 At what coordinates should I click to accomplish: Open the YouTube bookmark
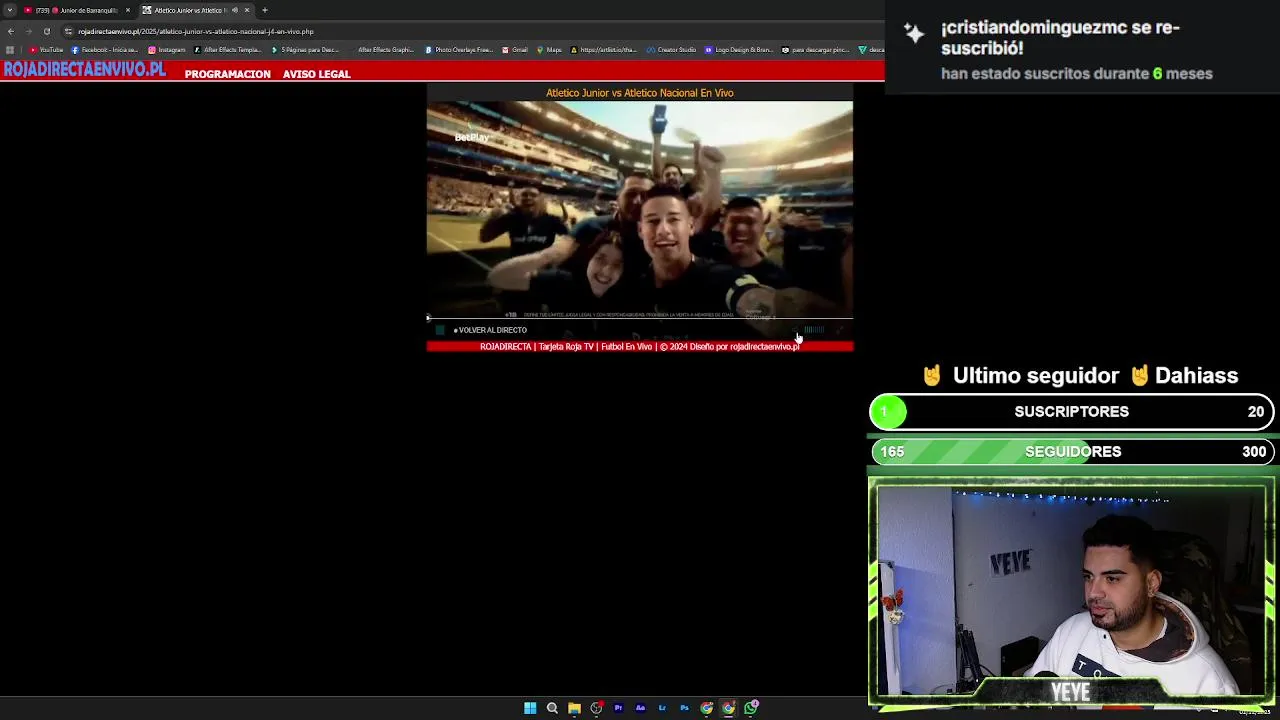[46, 49]
